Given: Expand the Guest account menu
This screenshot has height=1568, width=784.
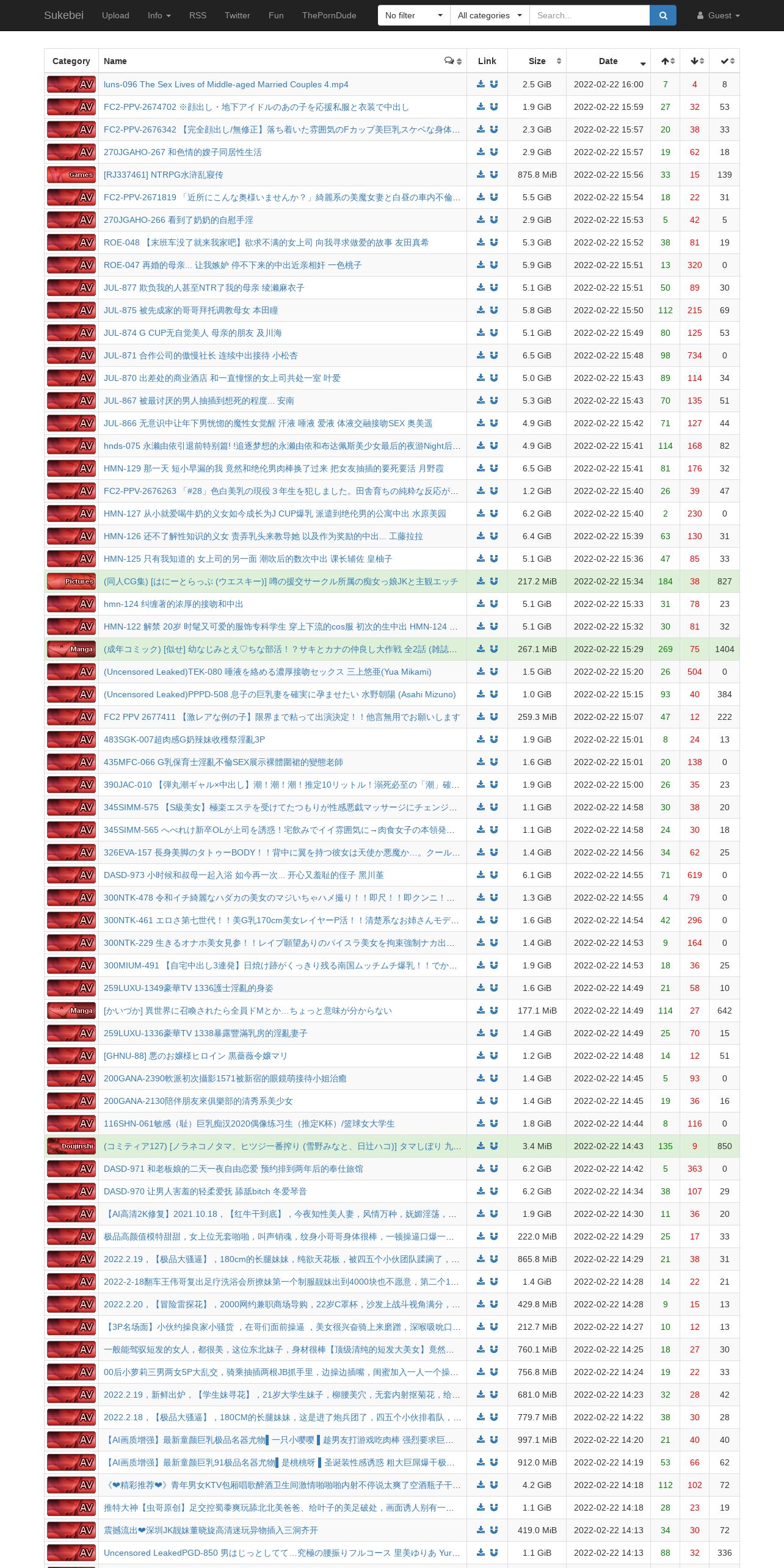Looking at the screenshot, I should (719, 15).
